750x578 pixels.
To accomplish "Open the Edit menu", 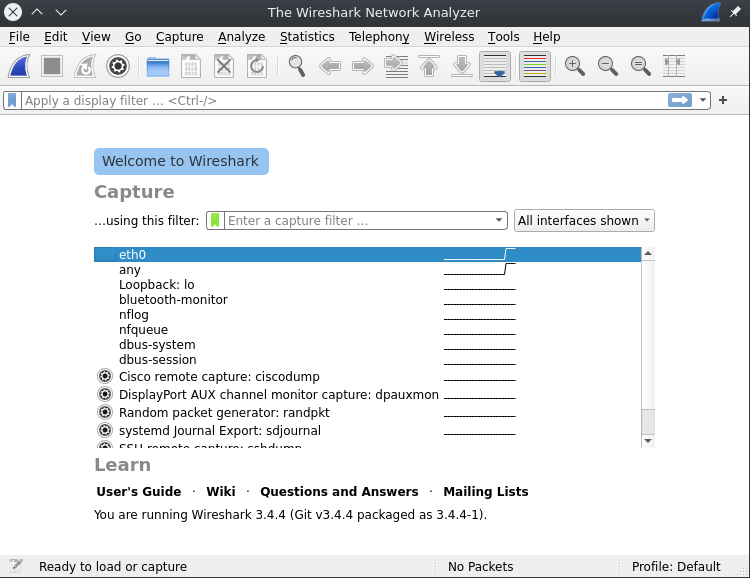I will (55, 37).
